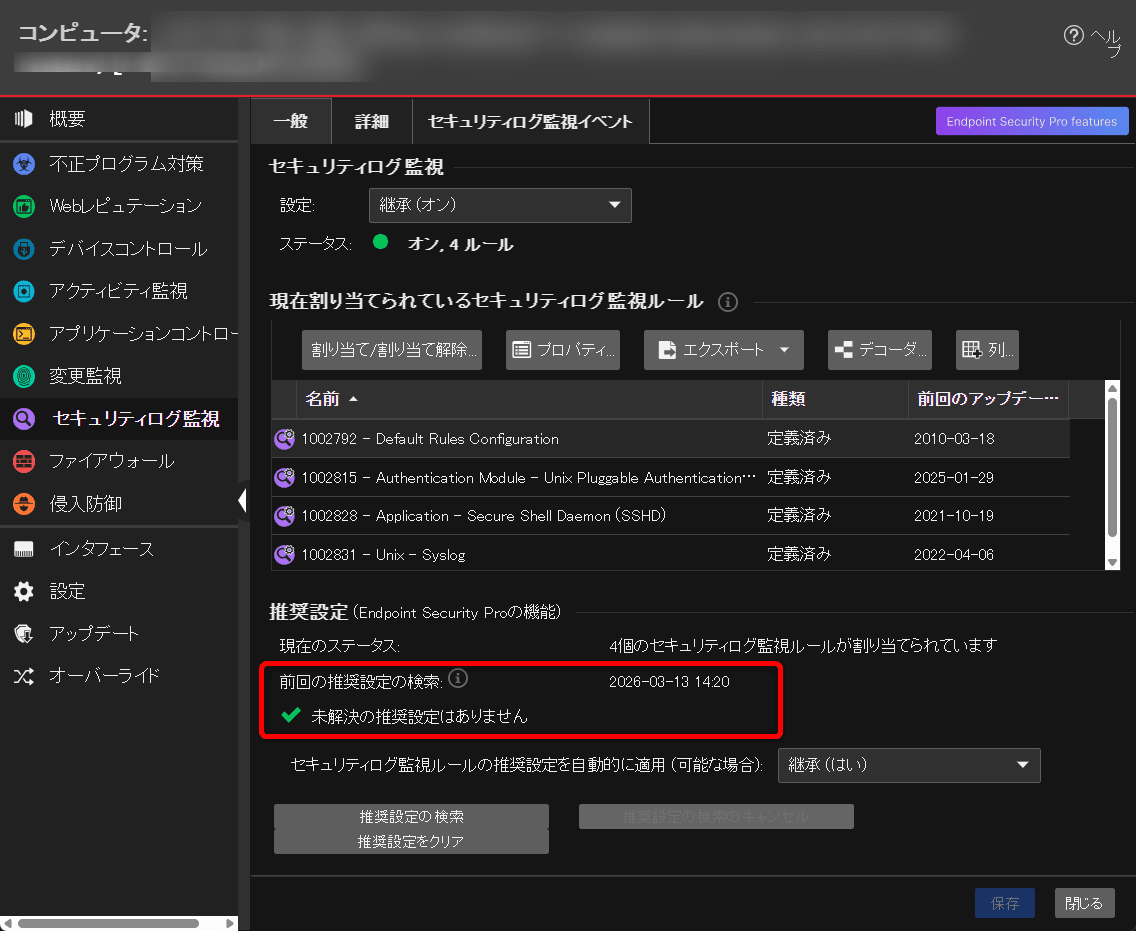Select 不正プログラム対策 biohazard icon
This screenshot has height=931, width=1136.
pos(24,164)
